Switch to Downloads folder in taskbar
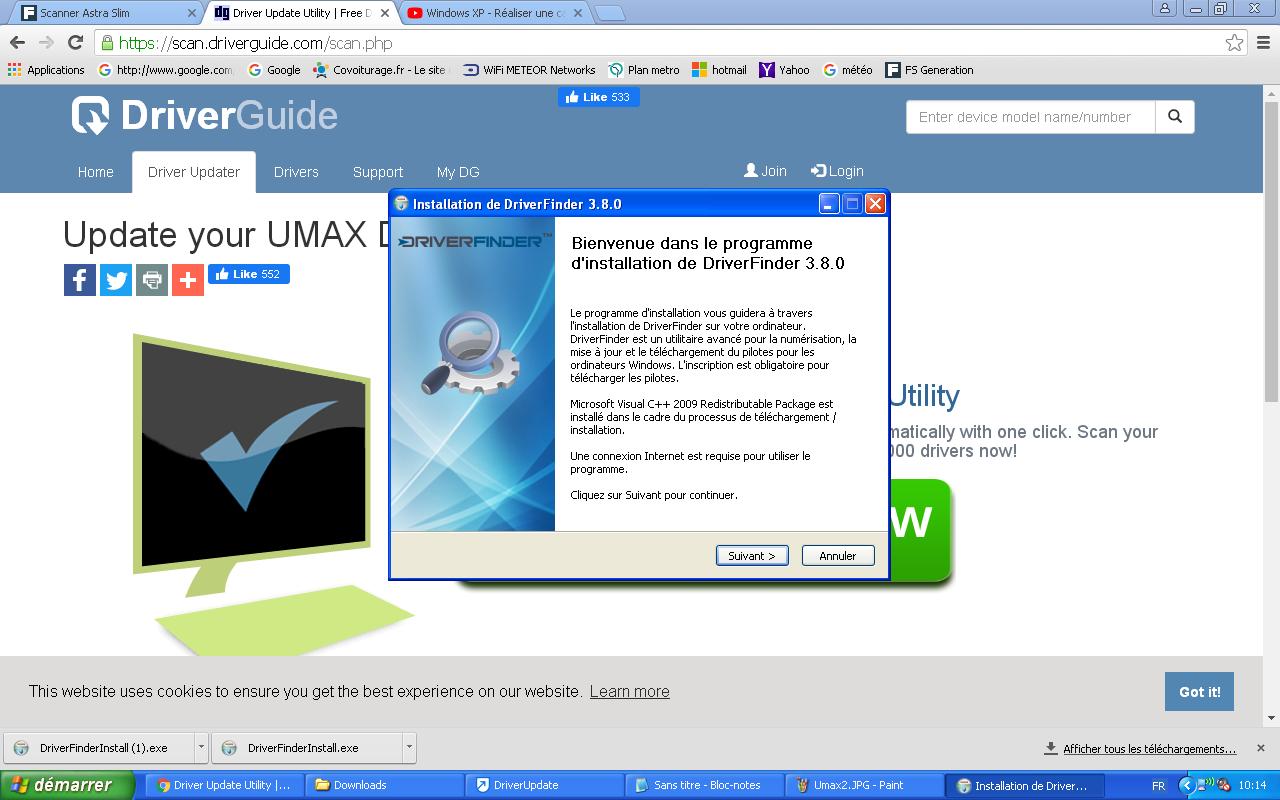Viewport: 1280px width, 800px height. (x=385, y=785)
